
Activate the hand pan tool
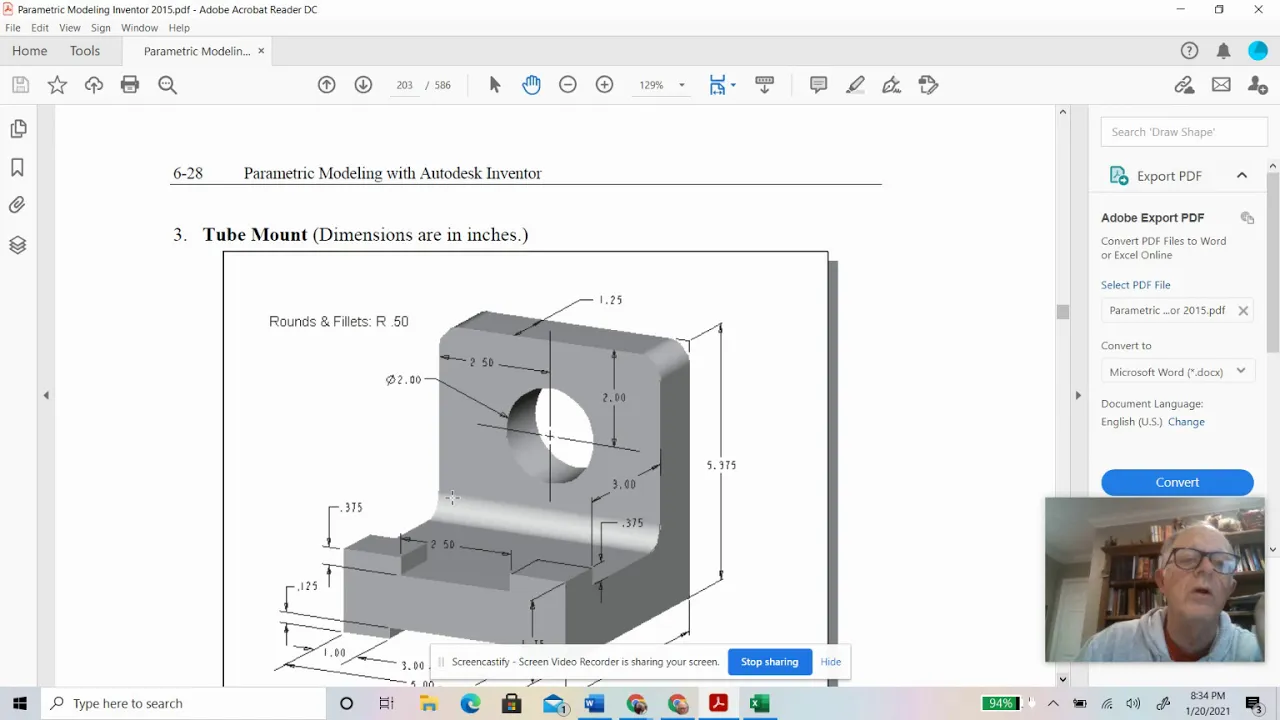pos(531,85)
